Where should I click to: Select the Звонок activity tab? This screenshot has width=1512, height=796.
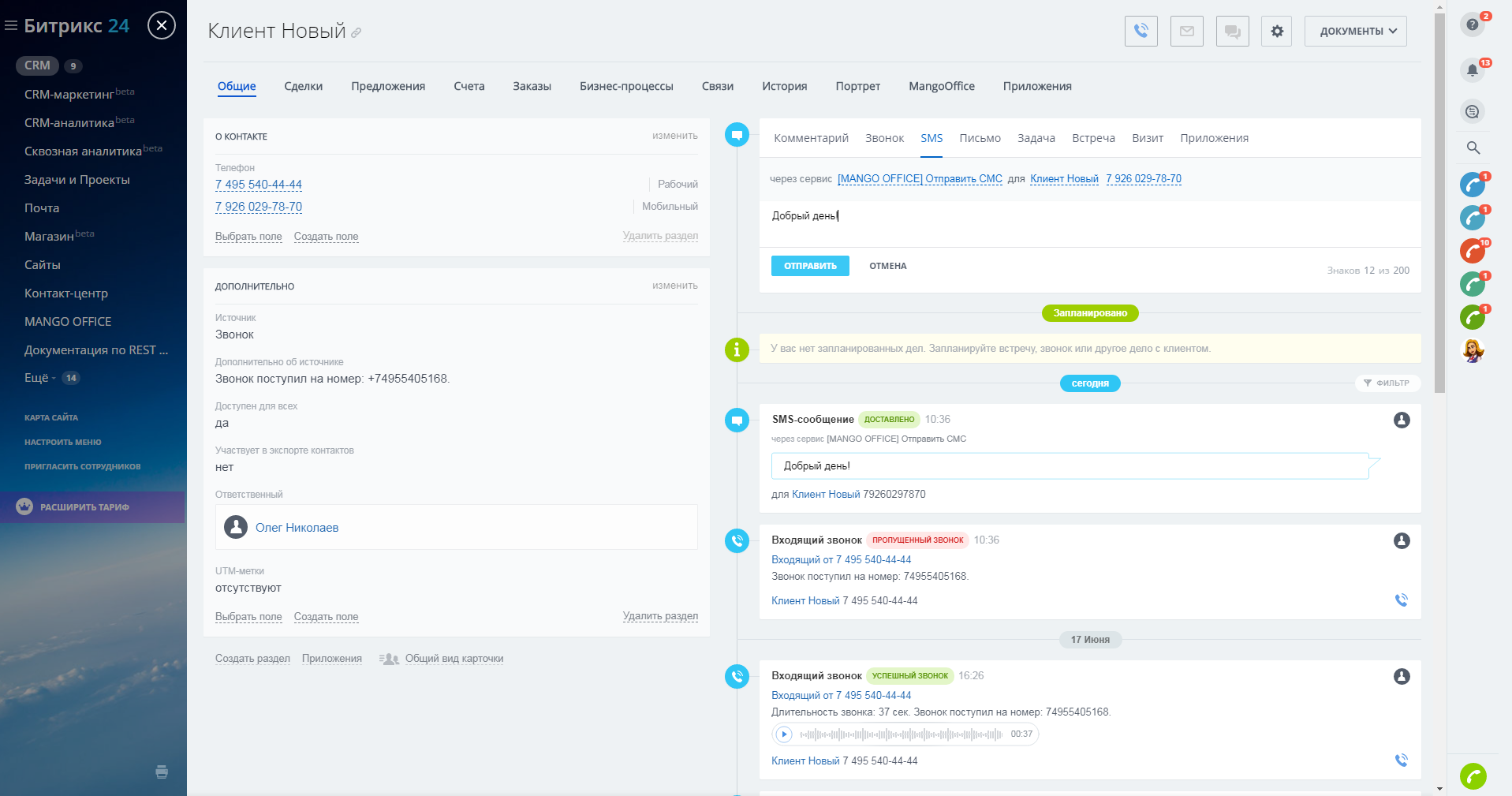pyautogui.click(x=884, y=138)
